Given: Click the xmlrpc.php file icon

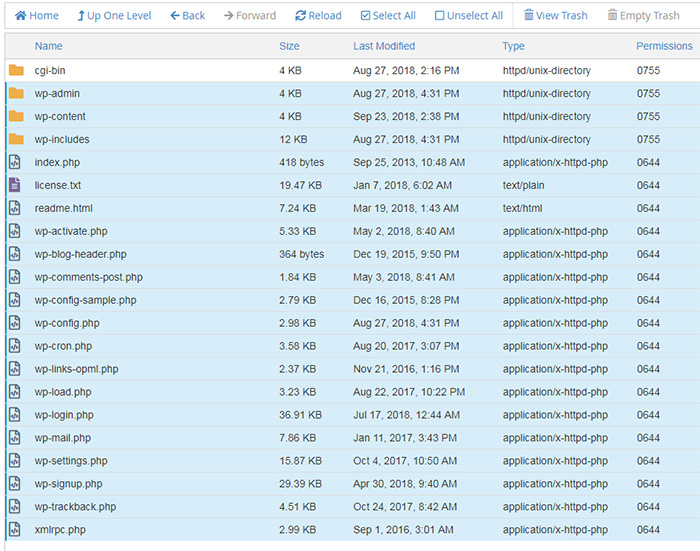Looking at the screenshot, I should tap(15, 530).
